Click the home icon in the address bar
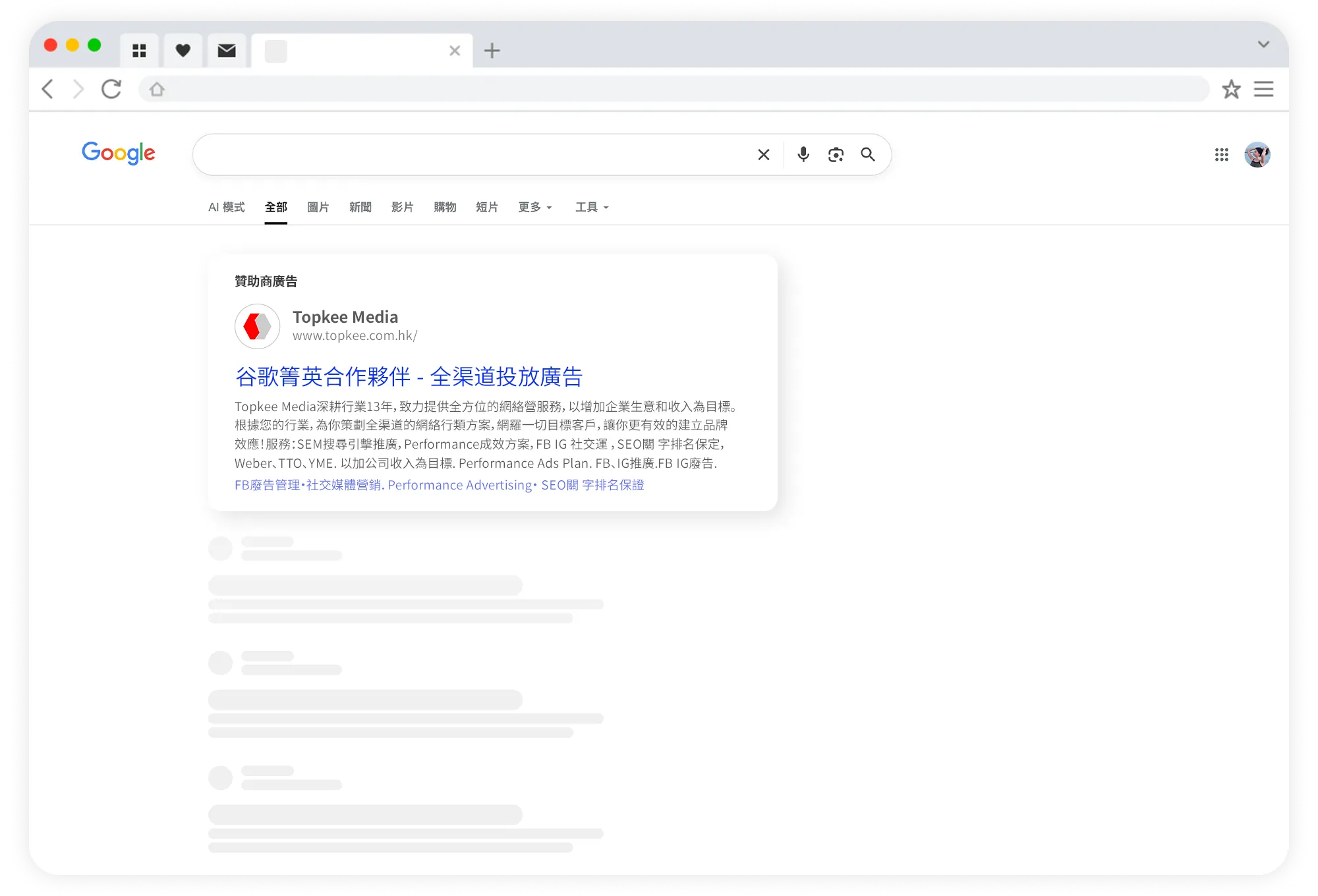Viewport: 1318px width, 896px height. [157, 89]
